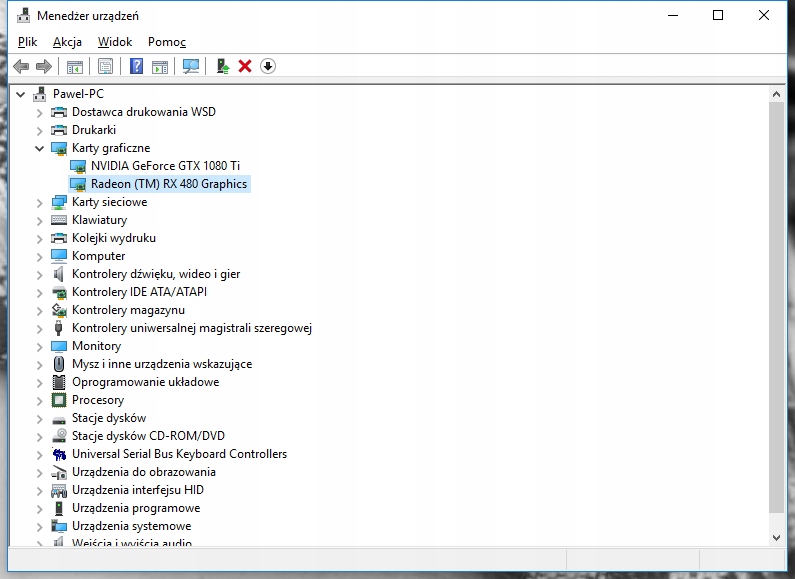Select the Drukarki text label
Viewport: 795px width, 579px height.
coord(94,130)
